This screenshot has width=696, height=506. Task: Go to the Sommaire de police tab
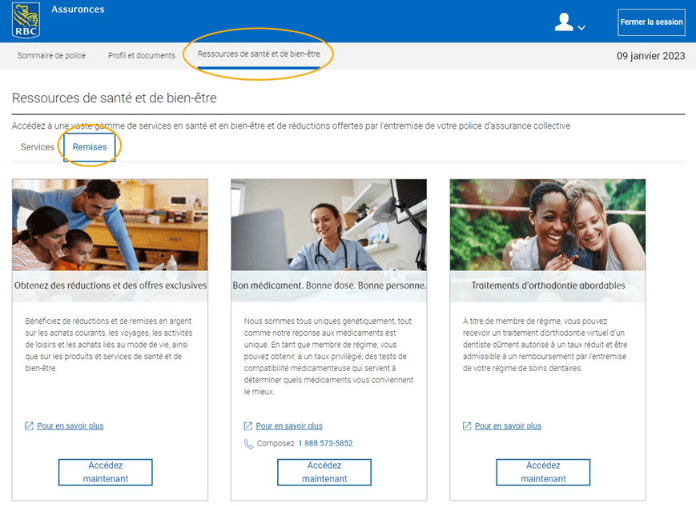(52, 56)
